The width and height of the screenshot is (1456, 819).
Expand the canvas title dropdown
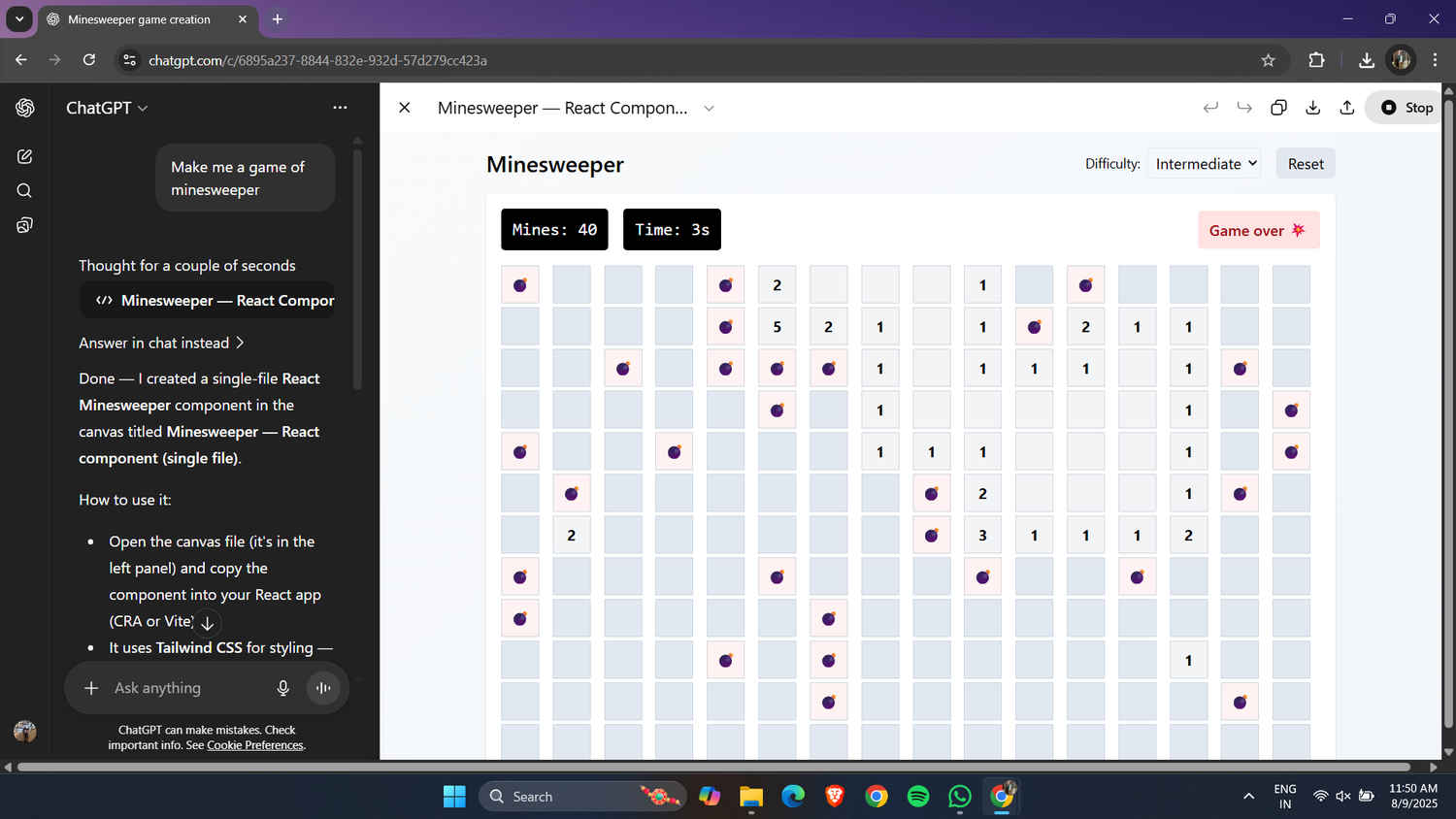[709, 109]
